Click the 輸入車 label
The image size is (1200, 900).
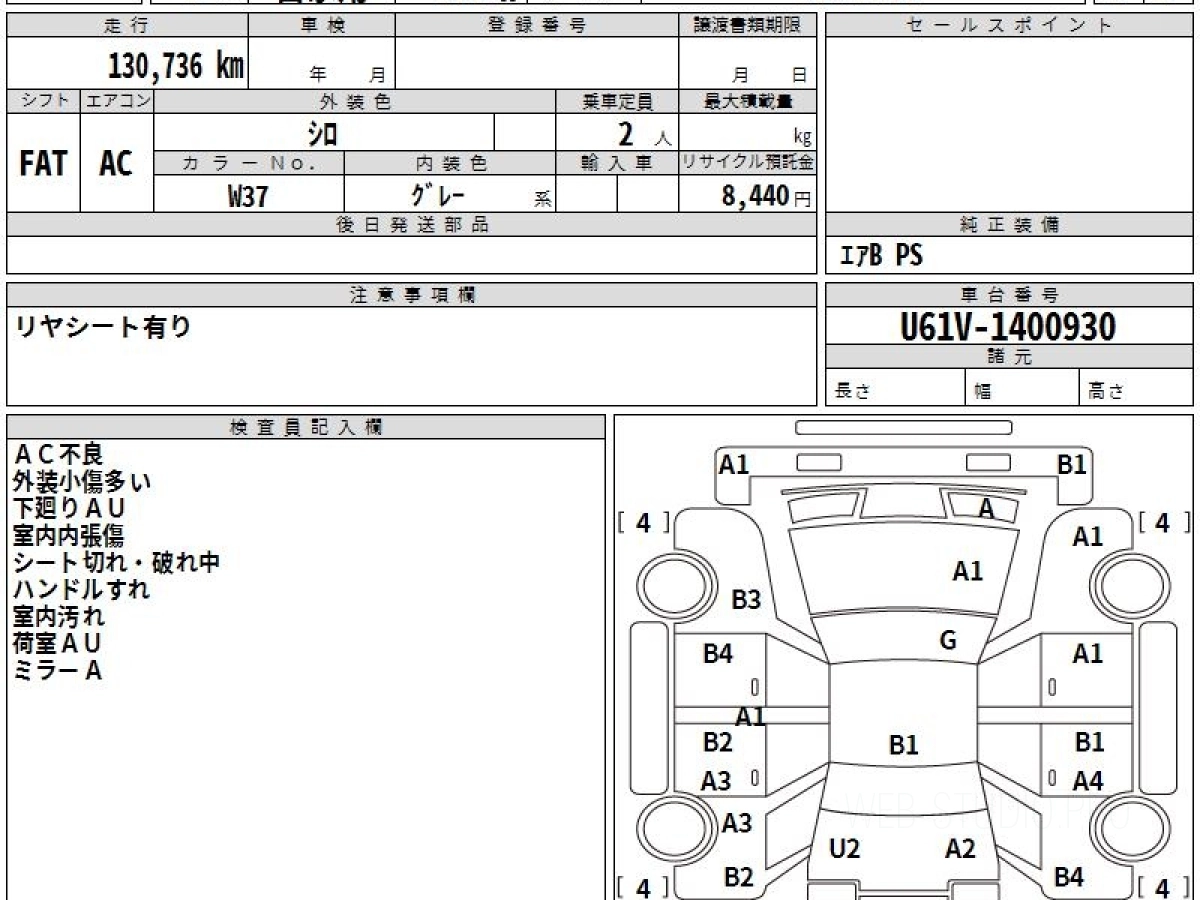(x=617, y=163)
